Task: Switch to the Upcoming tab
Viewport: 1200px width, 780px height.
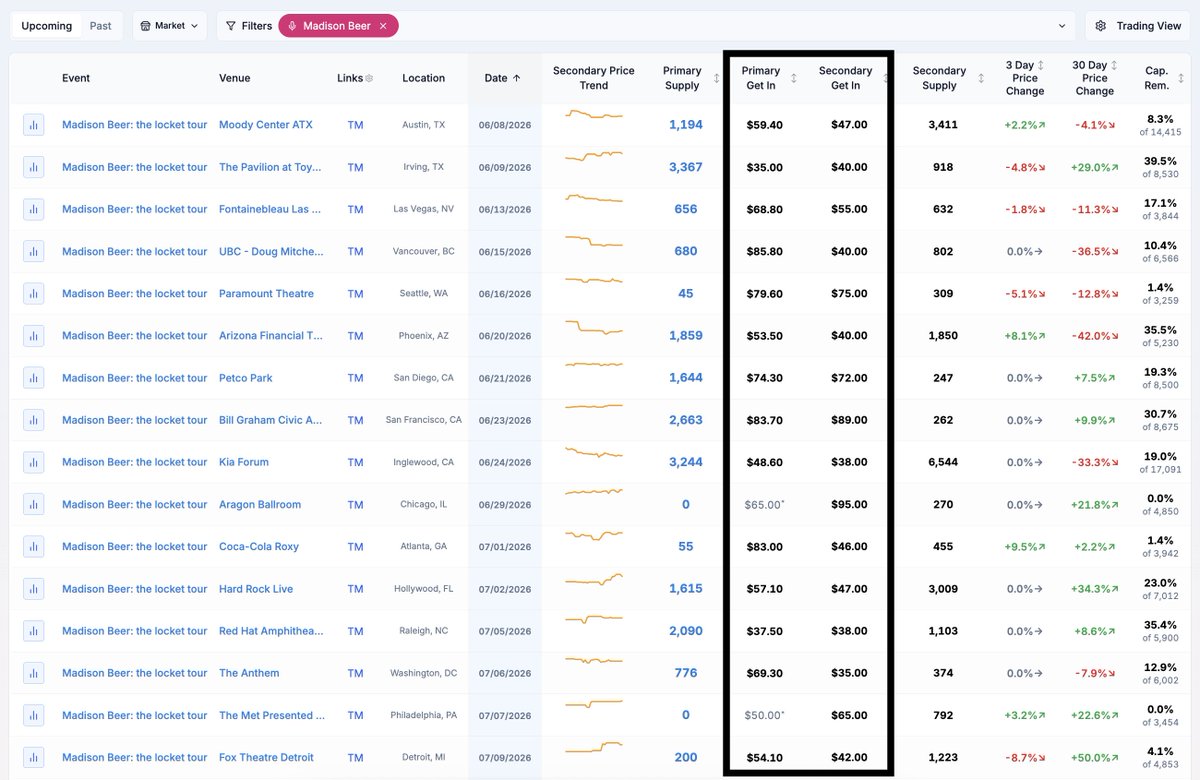Action: [x=47, y=26]
